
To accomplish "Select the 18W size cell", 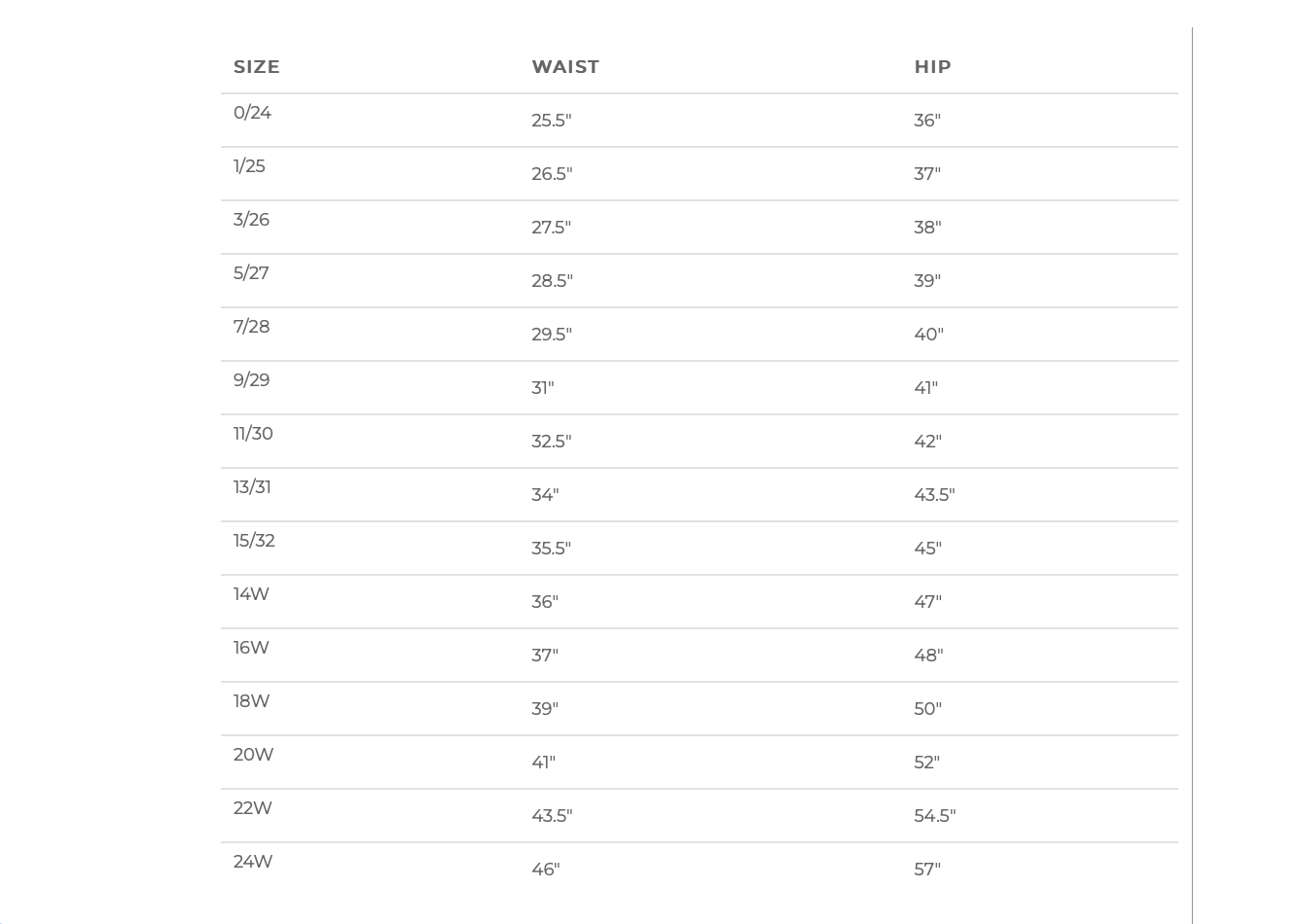I will click(x=251, y=701).
